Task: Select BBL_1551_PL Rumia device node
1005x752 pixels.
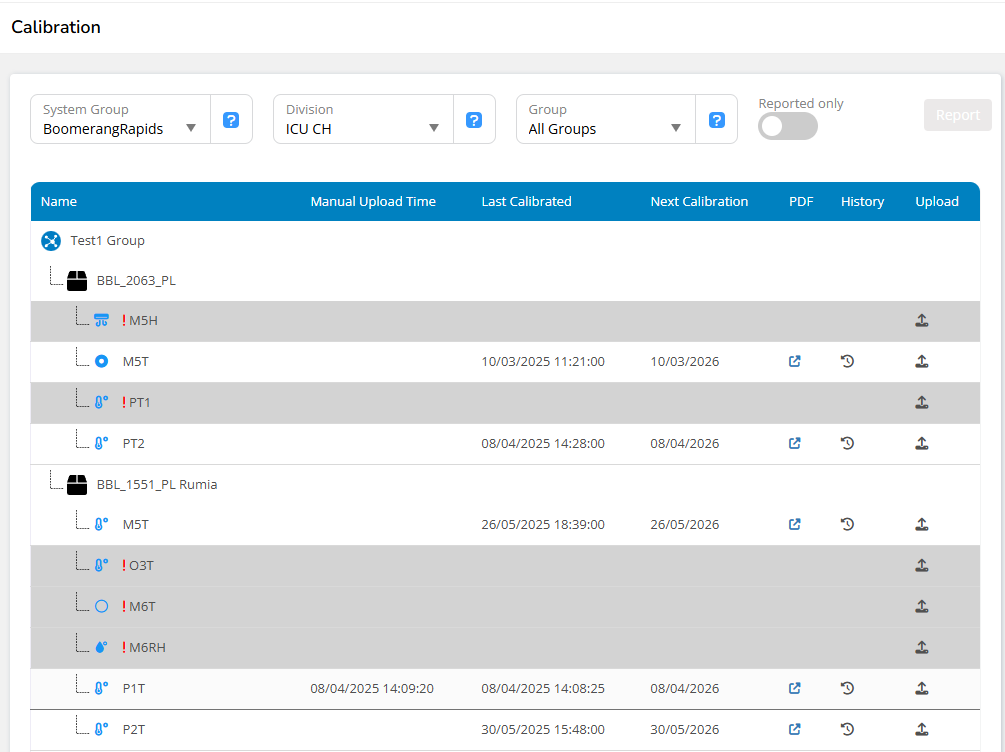Action: click(156, 484)
